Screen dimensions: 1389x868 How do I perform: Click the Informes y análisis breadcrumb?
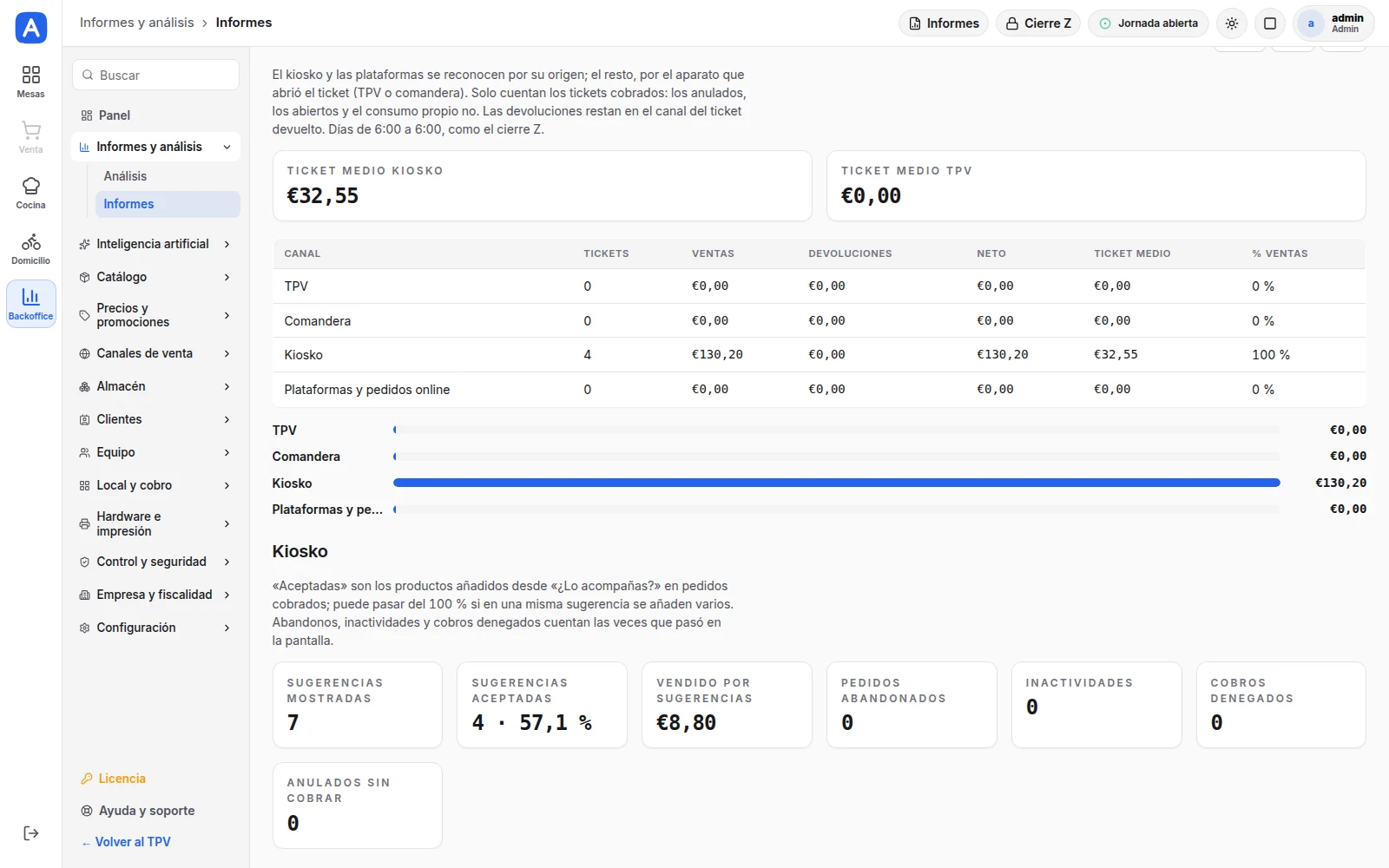pos(137,23)
